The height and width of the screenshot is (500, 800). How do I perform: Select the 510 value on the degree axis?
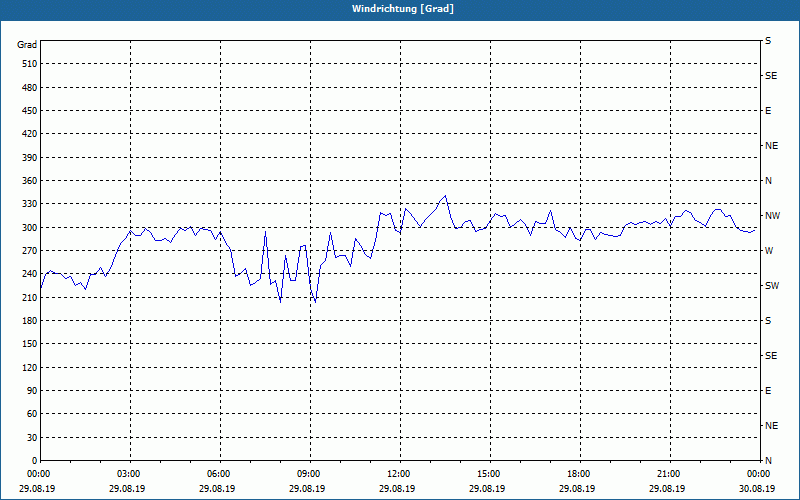click(x=30, y=64)
